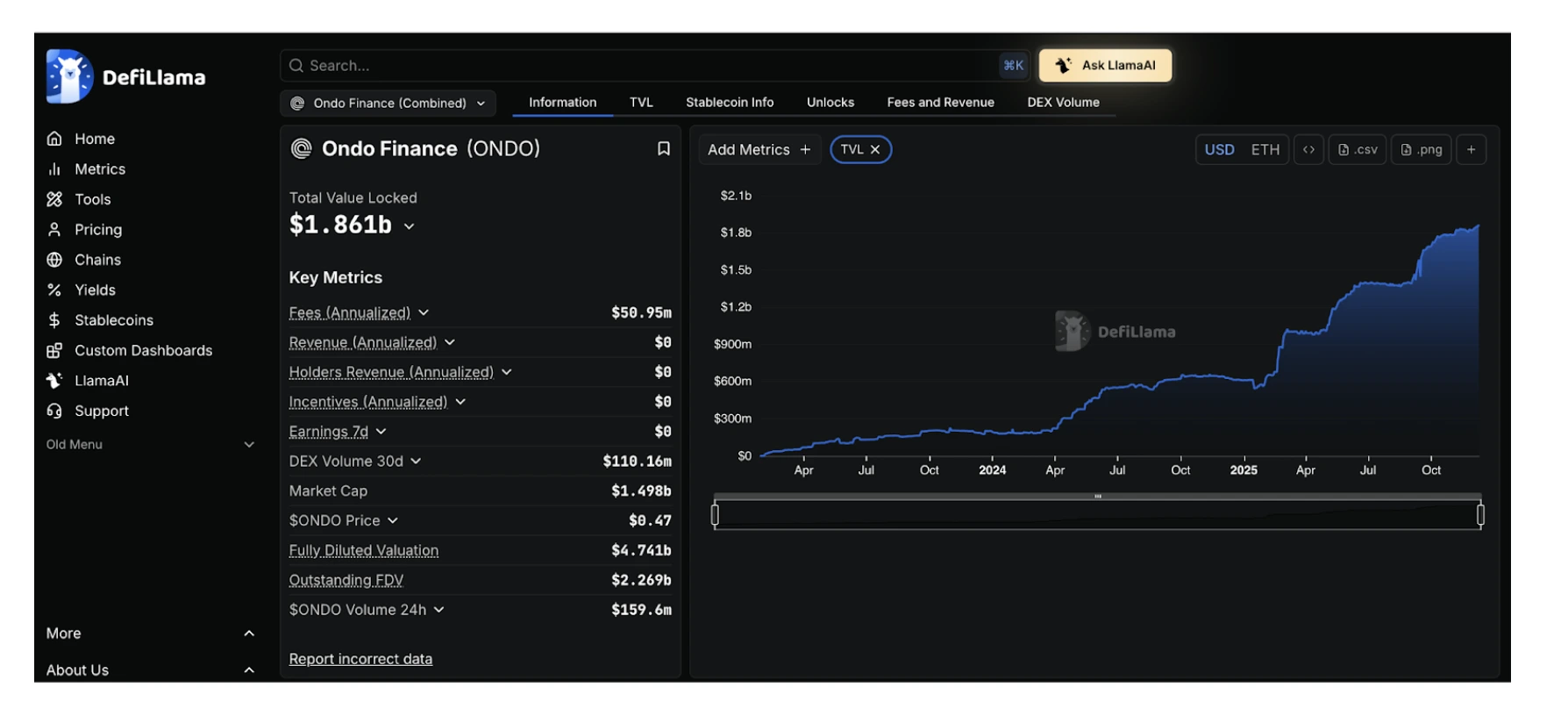The image size is (1568, 716).
Task: Click the plus icon beside .png
Action: click(1472, 150)
